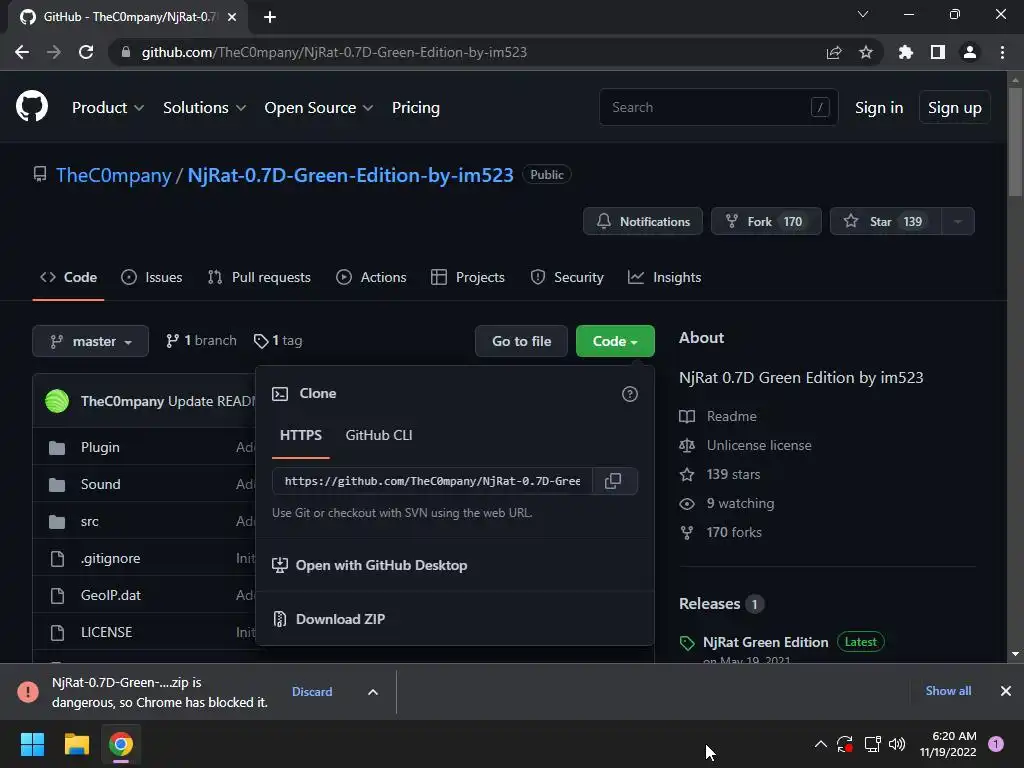Open the src folder
The image size is (1024, 768).
pyautogui.click(x=89, y=522)
